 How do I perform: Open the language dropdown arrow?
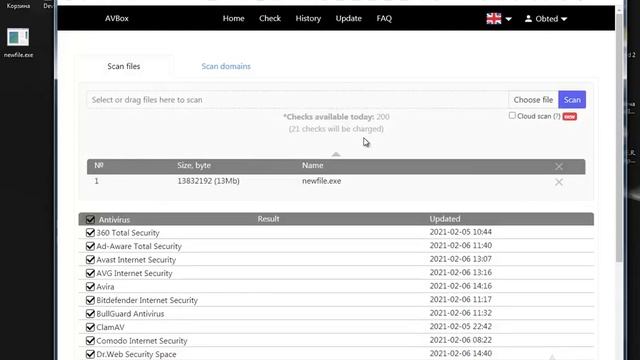click(x=508, y=19)
